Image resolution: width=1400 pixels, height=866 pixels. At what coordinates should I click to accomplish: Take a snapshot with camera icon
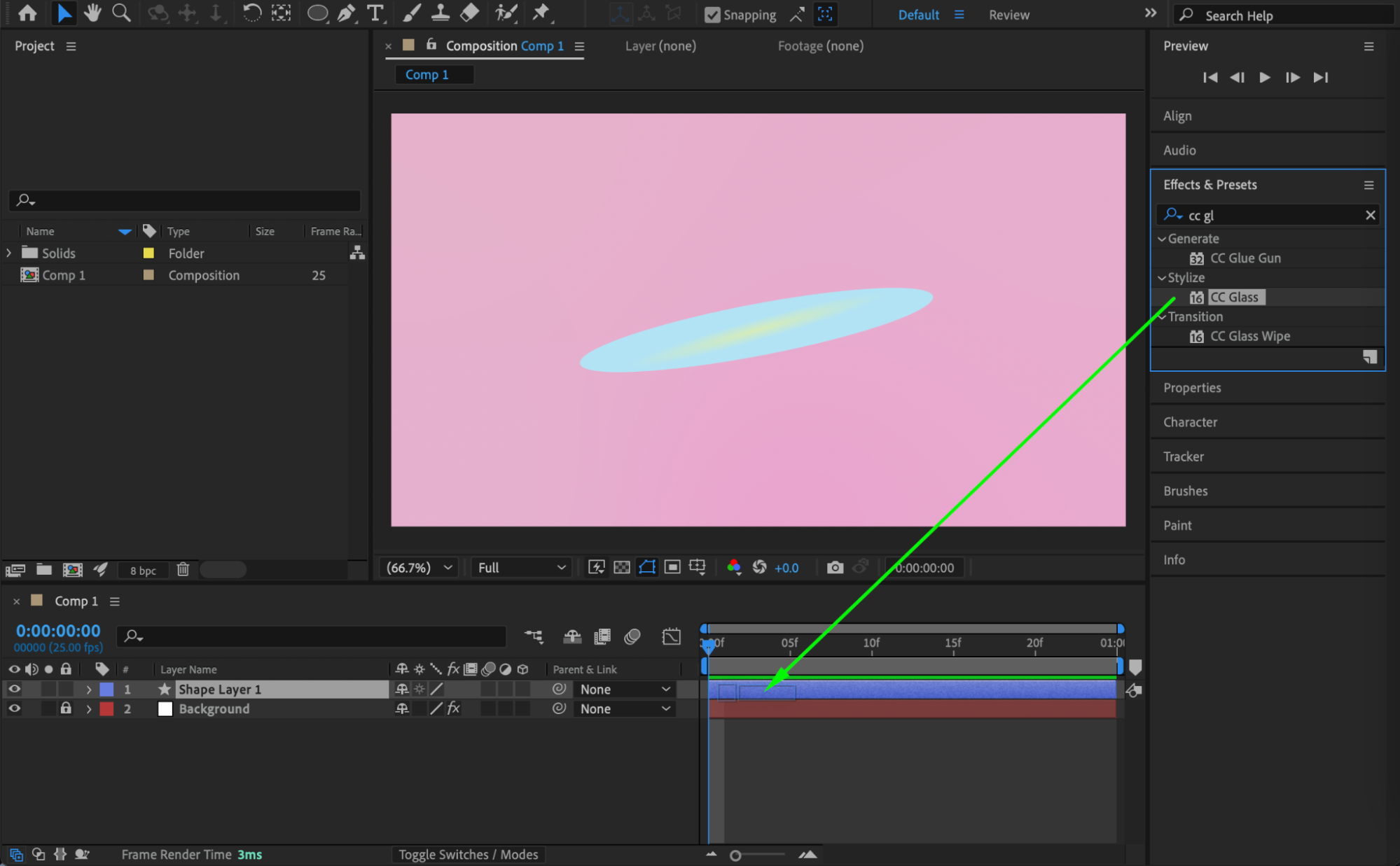click(834, 568)
